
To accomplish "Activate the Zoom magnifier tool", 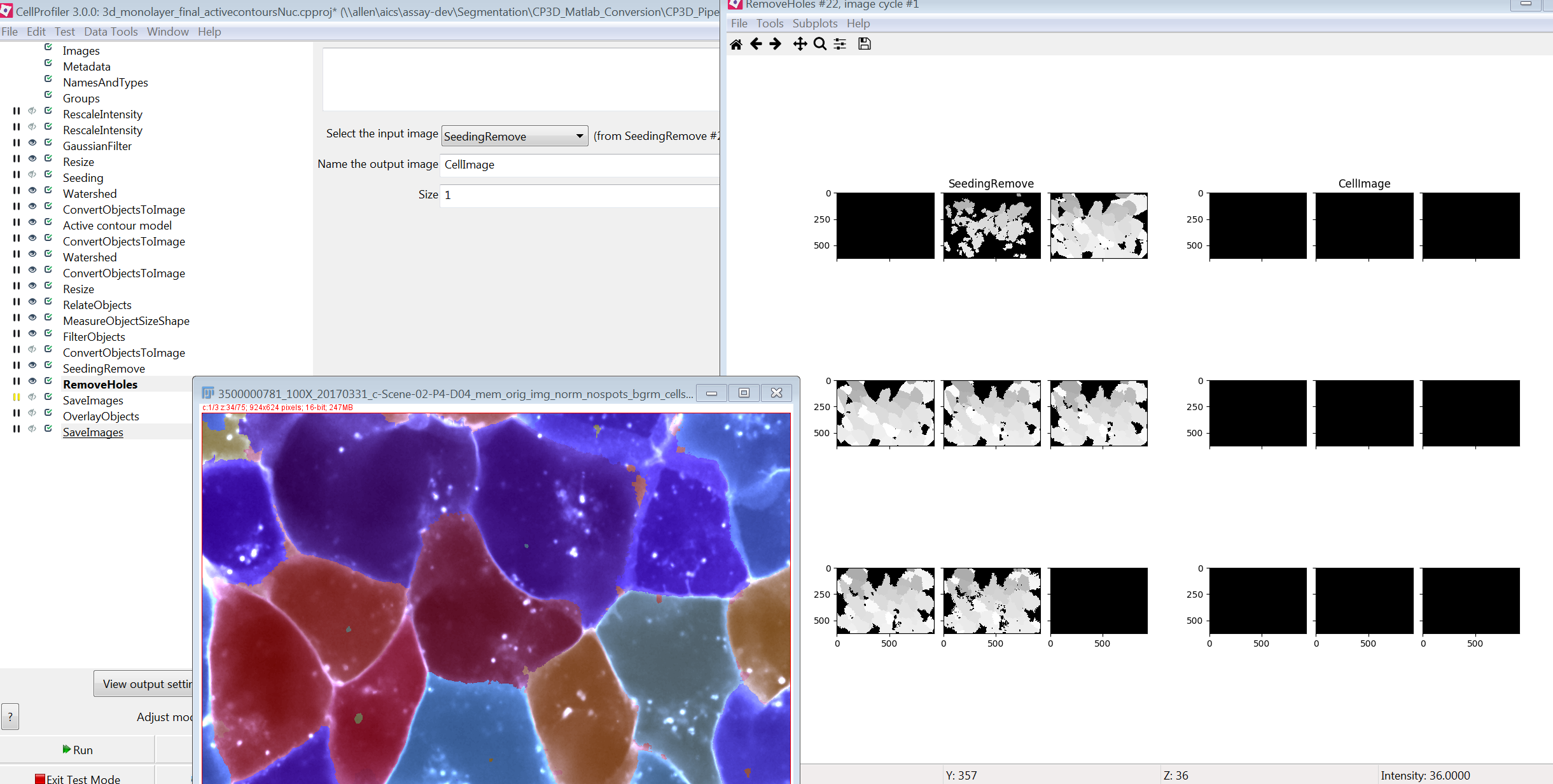I will (x=819, y=44).
